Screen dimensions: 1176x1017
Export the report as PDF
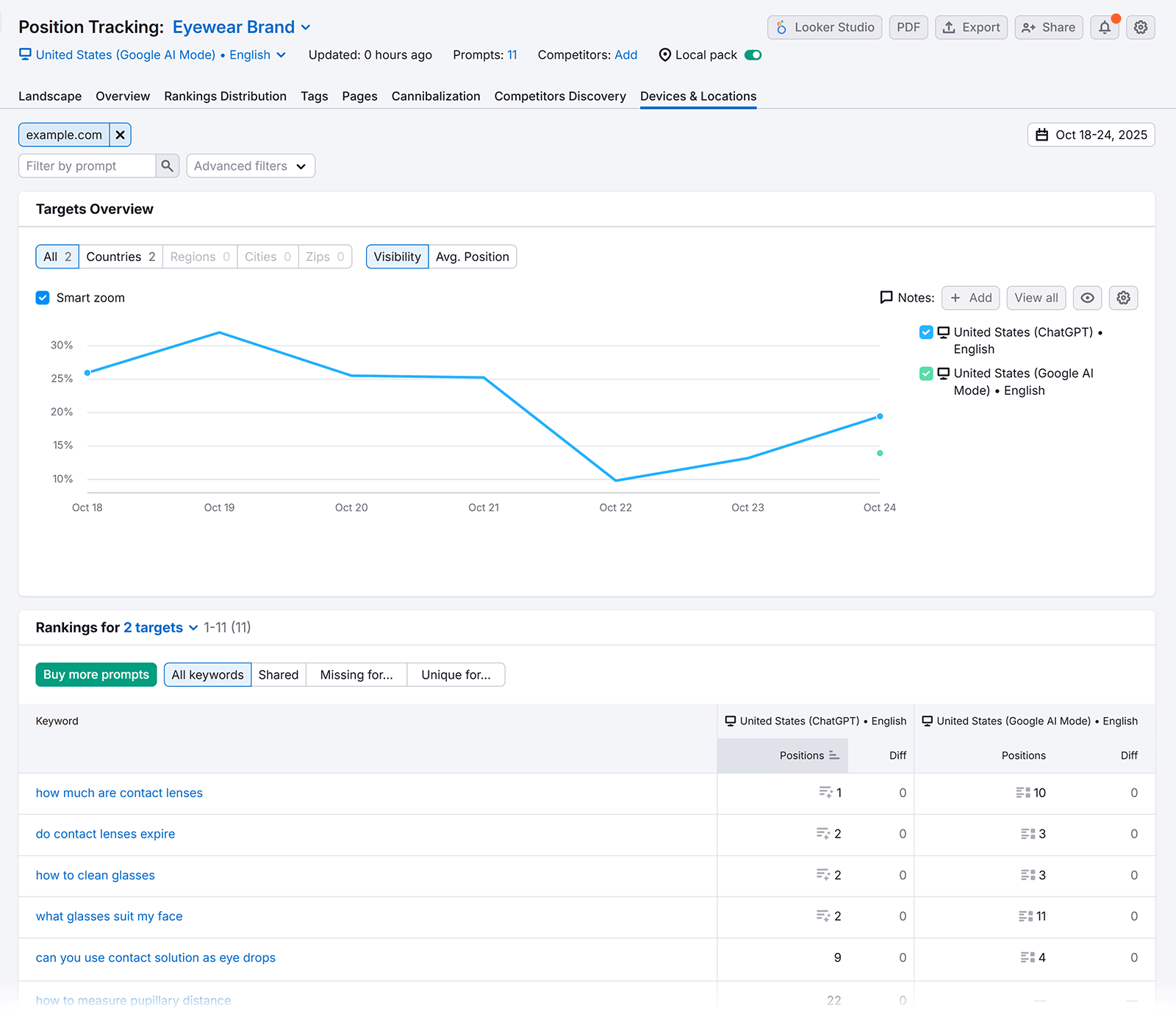[908, 27]
